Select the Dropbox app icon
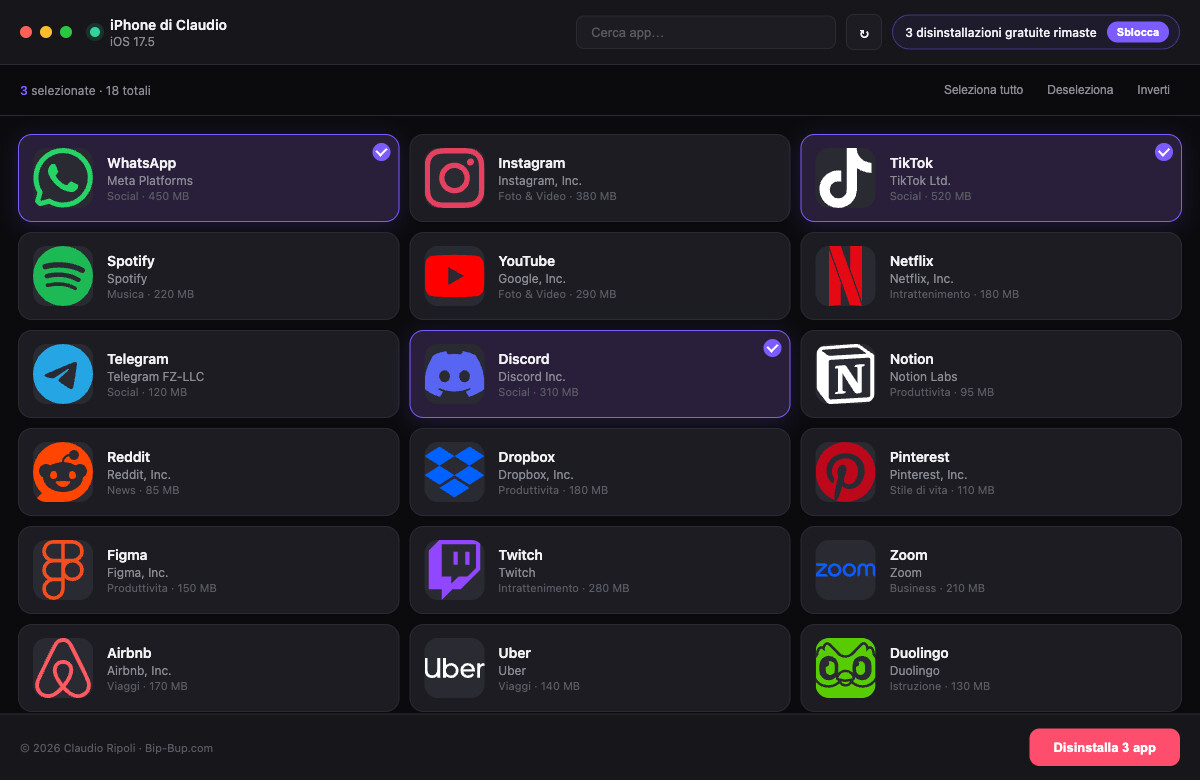 tap(455, 472)
